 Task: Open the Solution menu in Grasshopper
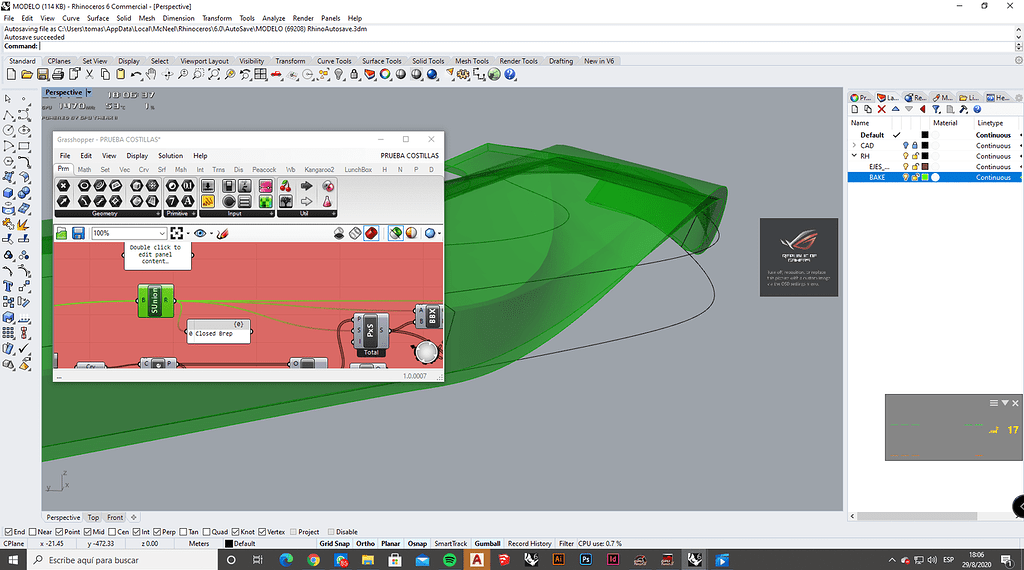click(170, 156)
